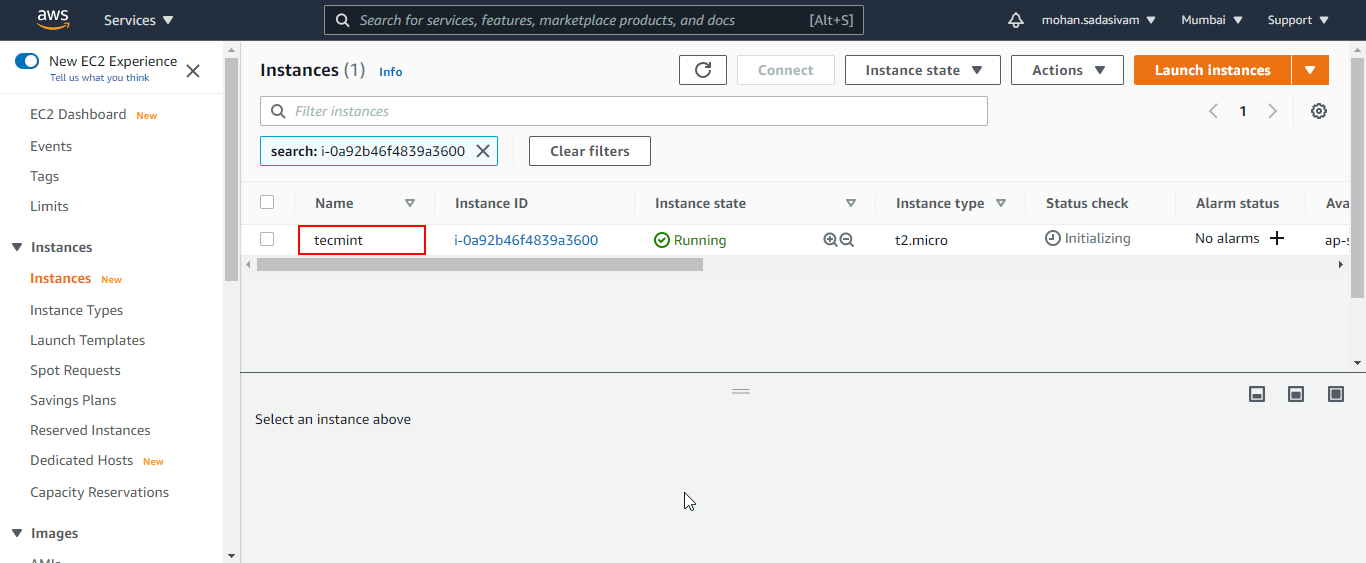Open table preferences gear icon
Viewport: 1366px width, 563px height.
pyautogui.click(x=1319, y=111)
